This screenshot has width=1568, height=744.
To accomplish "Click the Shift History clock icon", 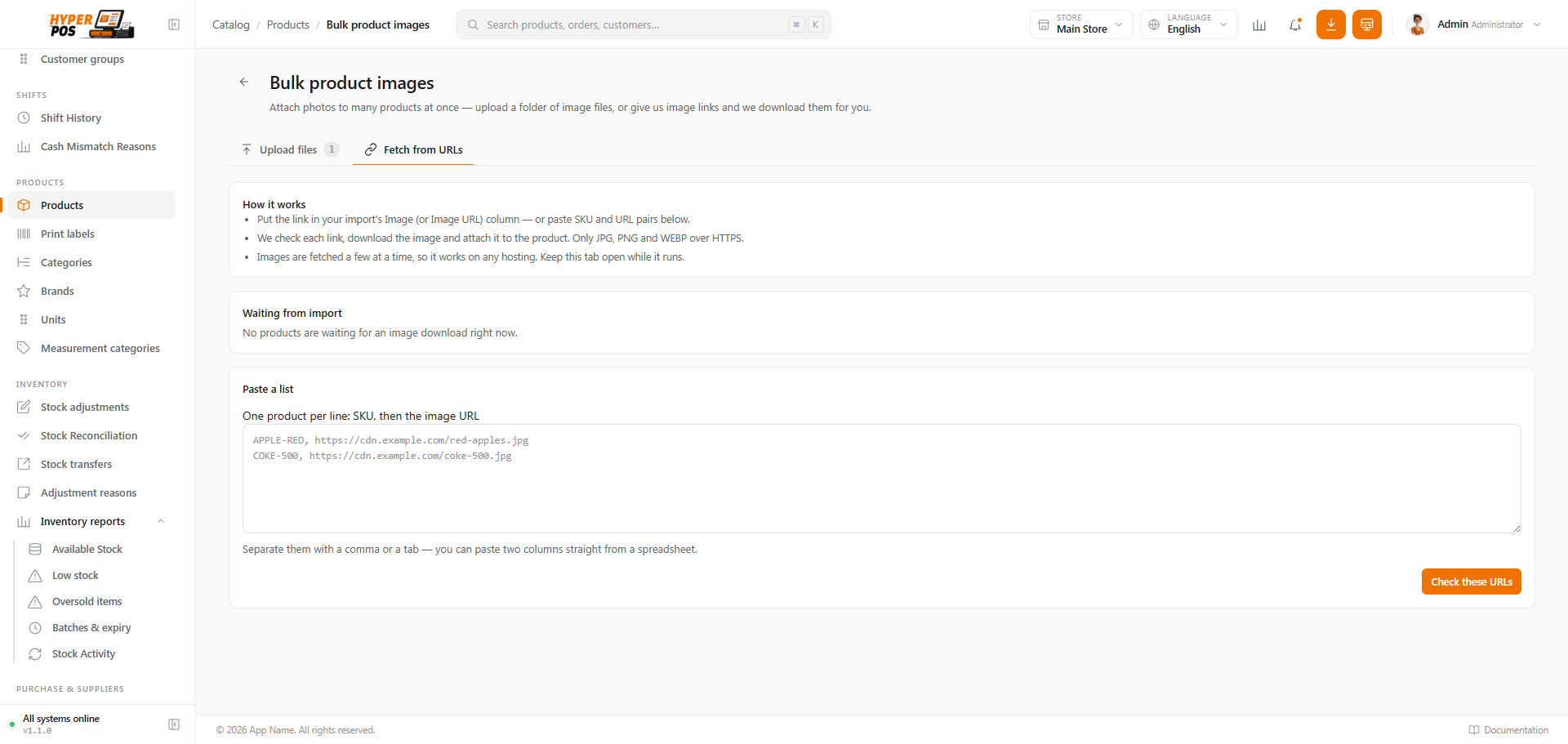I will [24, 118].
